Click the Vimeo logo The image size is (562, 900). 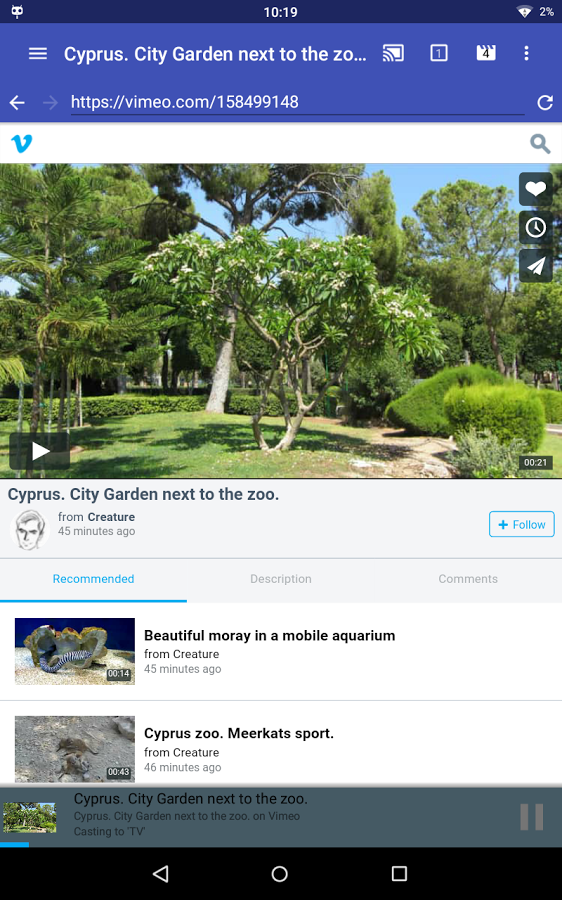pos(22,143)
